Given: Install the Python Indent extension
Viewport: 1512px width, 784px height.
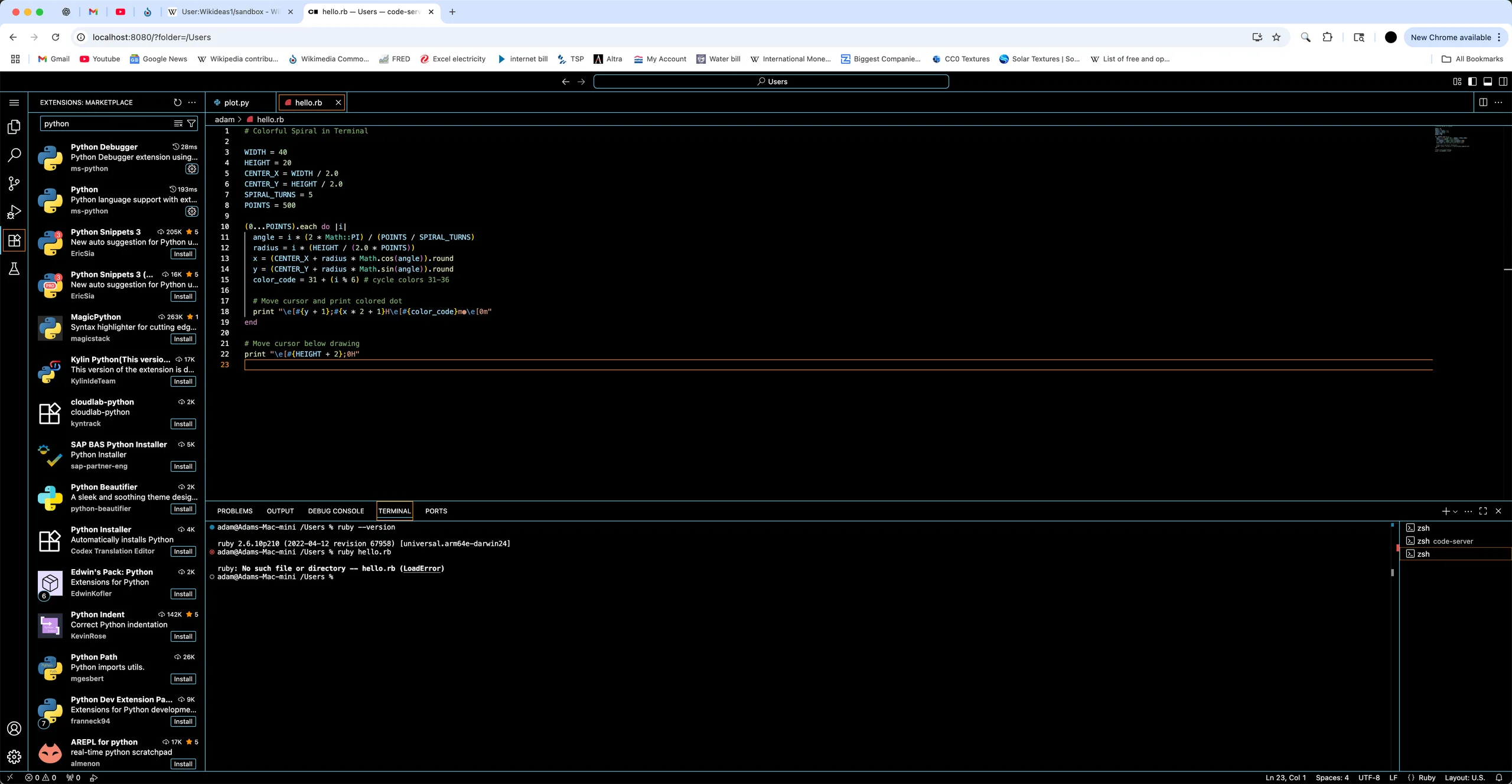Looking at the screenshot, I should (x=183, y=636).
